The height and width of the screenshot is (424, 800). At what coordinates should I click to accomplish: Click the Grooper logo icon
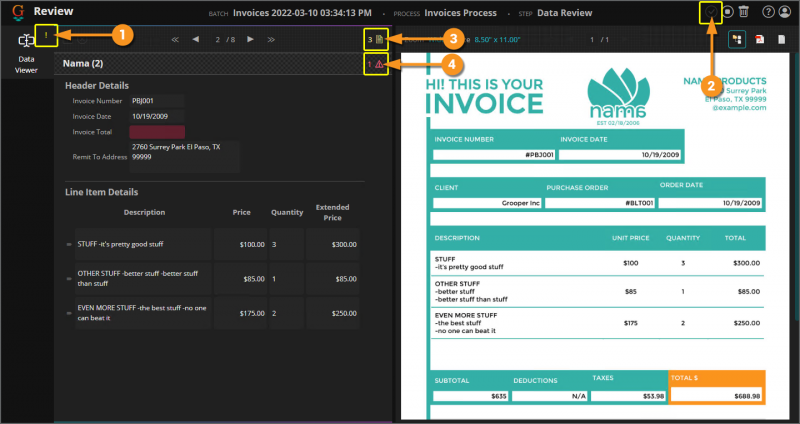tap(17, 12)
